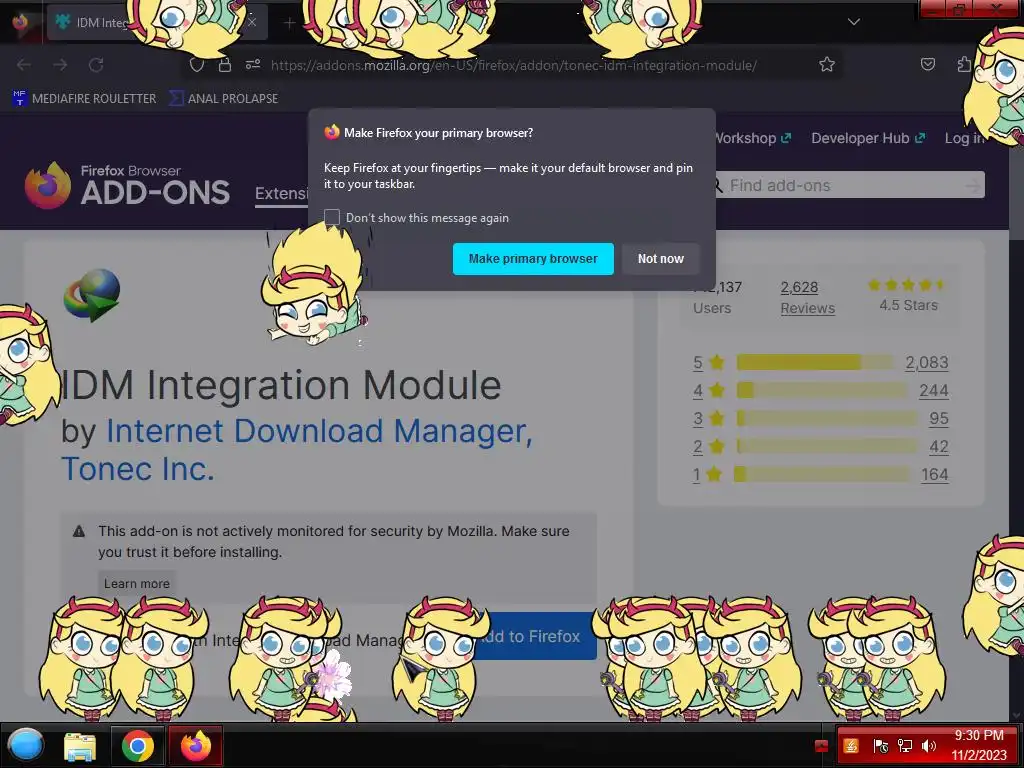Image resolution: width=1024 pixels, height=768 pixels.
Task: Click the Java update tray icon
Action: click(x=851, y=745)
